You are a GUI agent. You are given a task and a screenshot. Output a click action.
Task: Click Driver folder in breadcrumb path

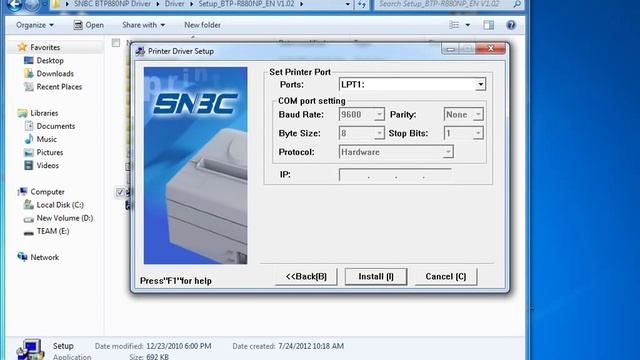(174, 4)
